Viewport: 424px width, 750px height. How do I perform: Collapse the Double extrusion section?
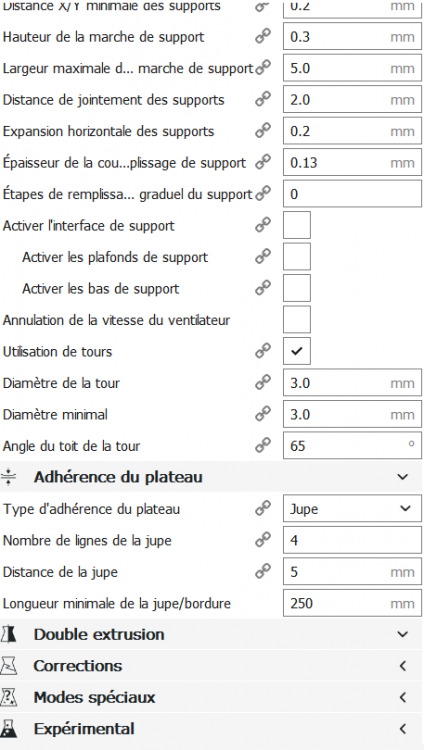point(403,634)
